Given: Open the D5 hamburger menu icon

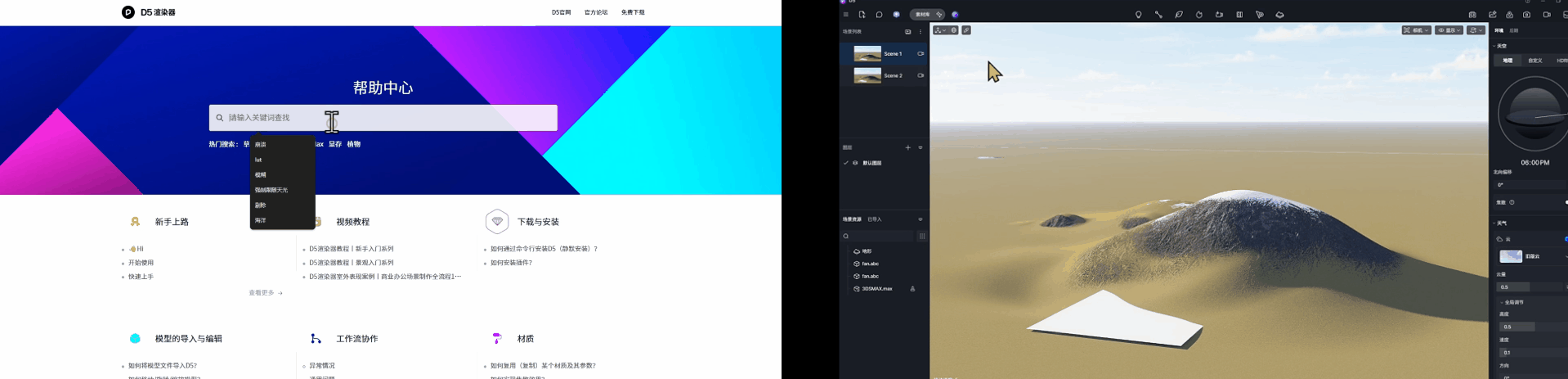Looking at the screenshot, I should coord(845,15).
